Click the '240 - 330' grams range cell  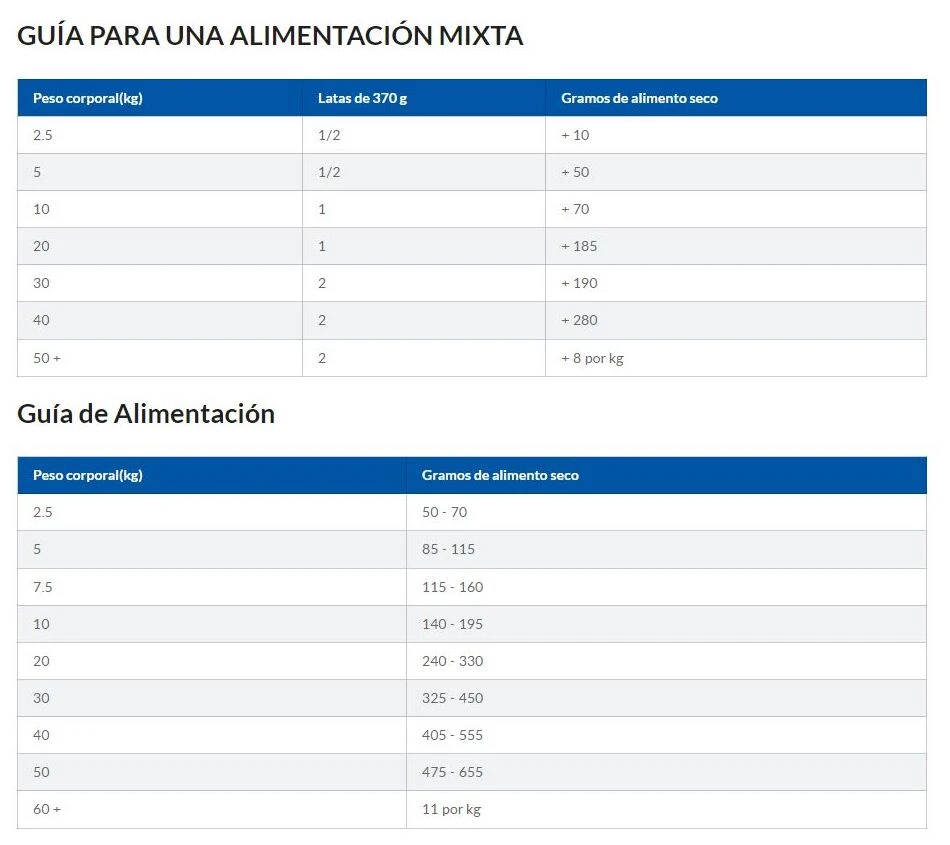pos(452,661)
